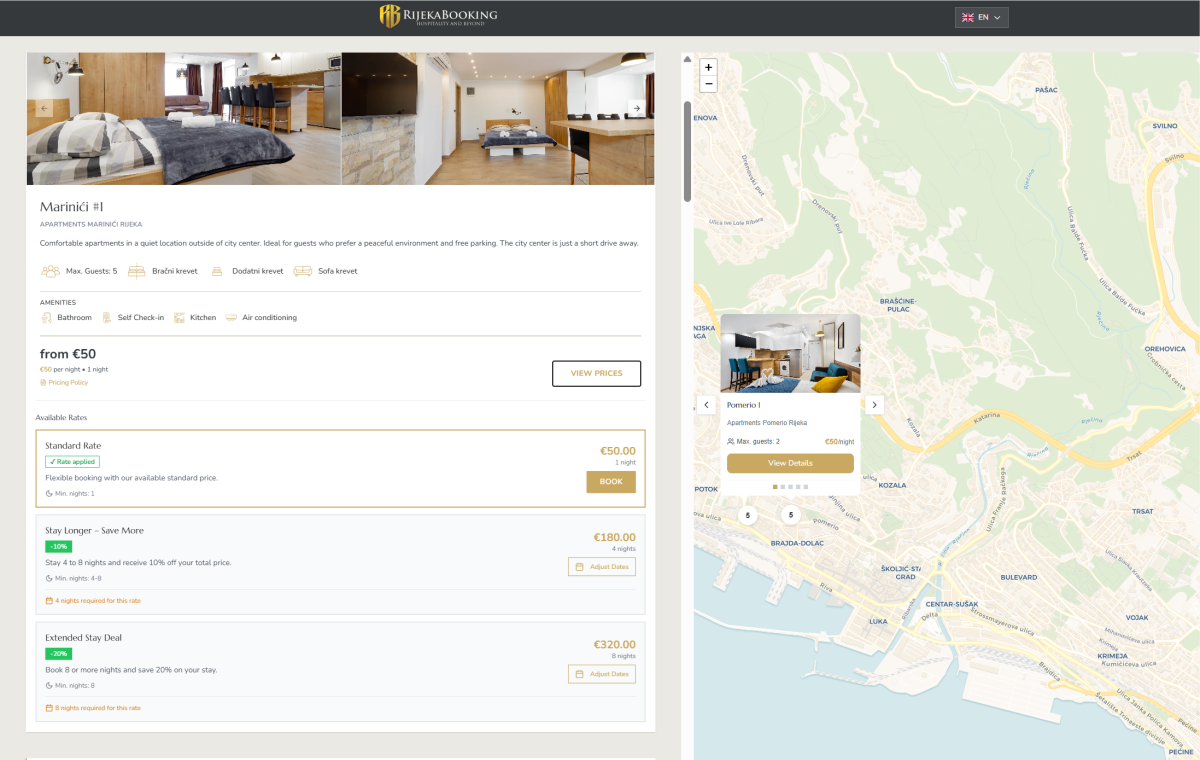This screenshot has width=1200, height=760.
Task: Adjust dates for Extended Stay Deal
Action: (x=601, y=674)
